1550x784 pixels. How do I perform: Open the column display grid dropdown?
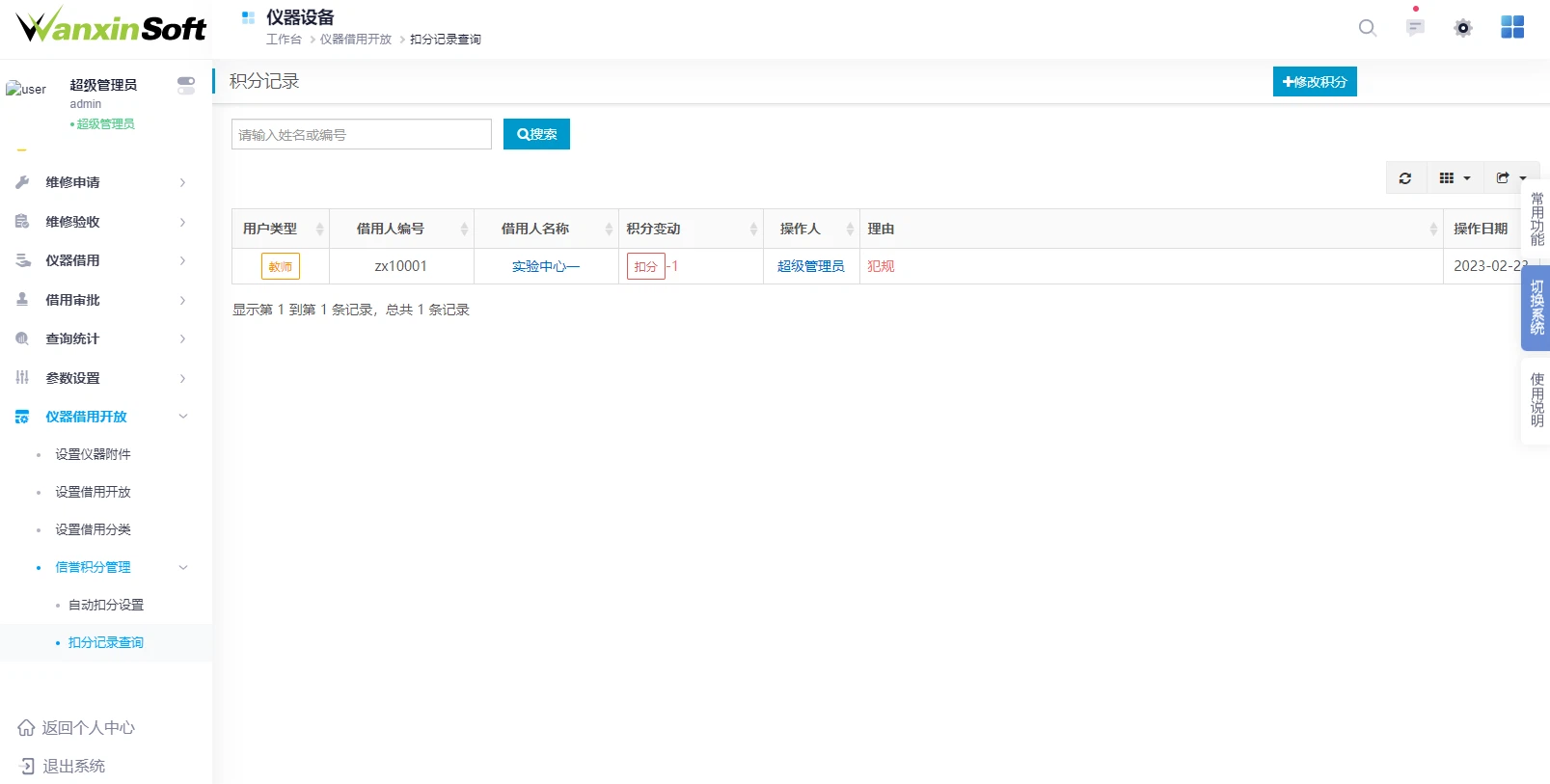coord(1455,178)
